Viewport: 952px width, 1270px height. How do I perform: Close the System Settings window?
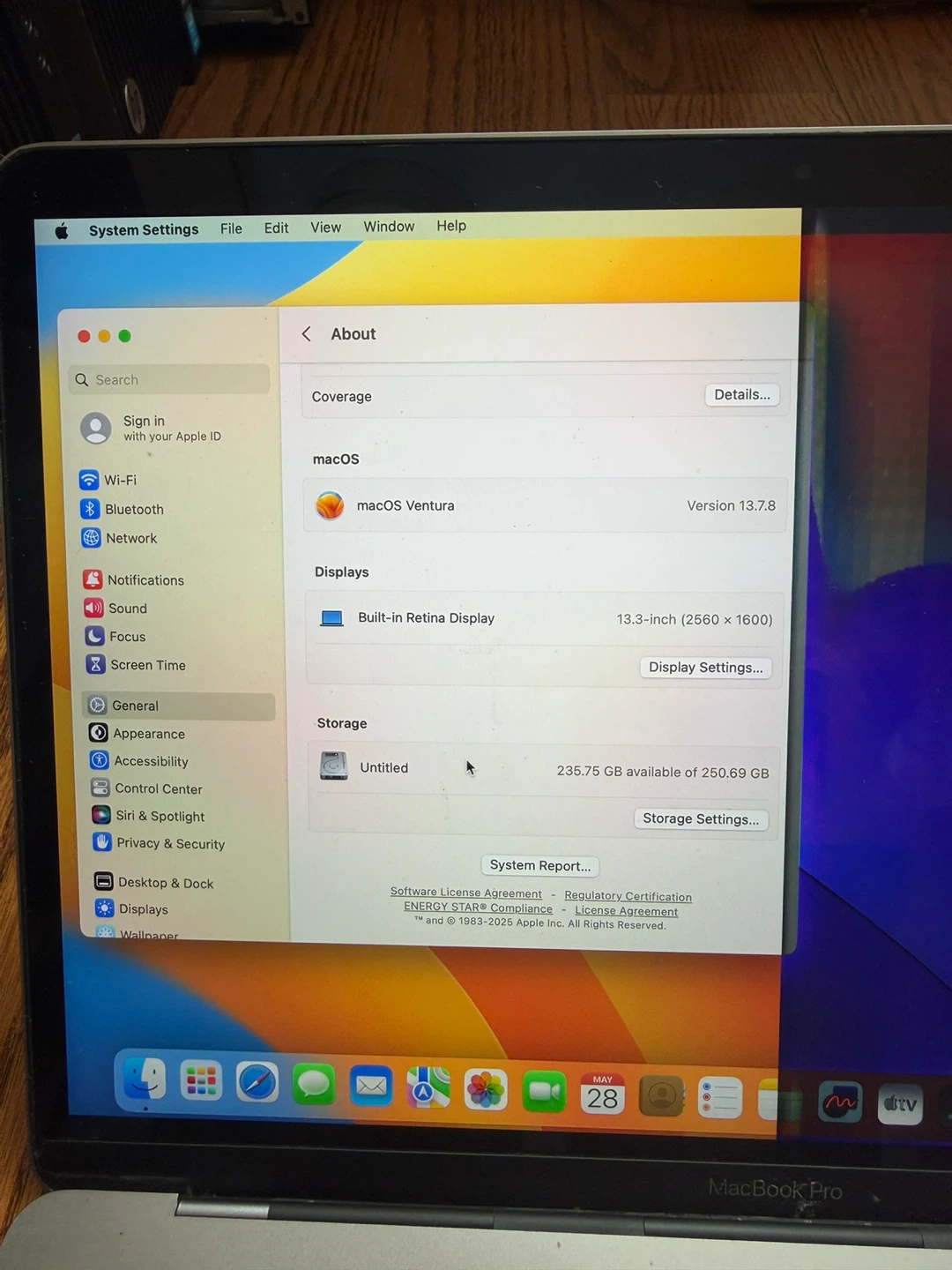click(84, 336)
